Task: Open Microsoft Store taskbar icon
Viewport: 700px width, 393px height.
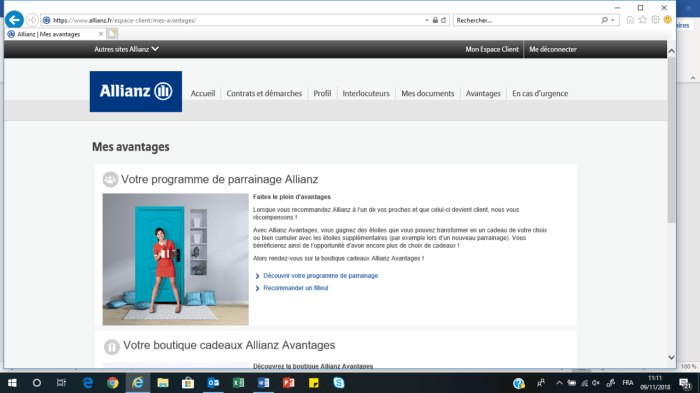Action: coord(188,383)
